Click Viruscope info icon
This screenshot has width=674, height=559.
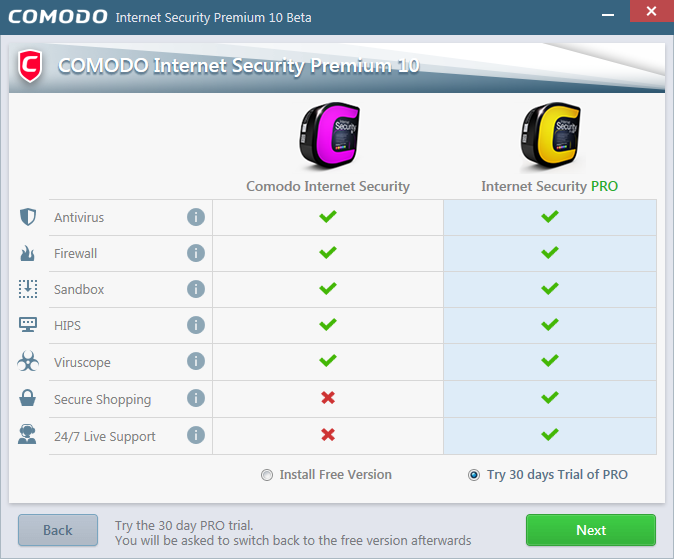(x=196, y=361)
